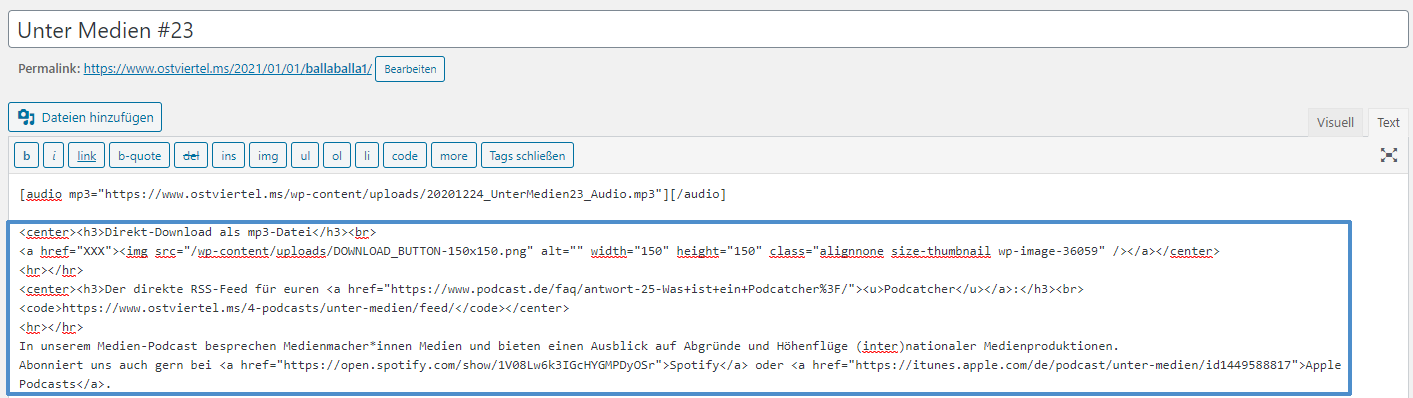
Task: Insert italic tag with 'i' button
Action: (54, 155)
